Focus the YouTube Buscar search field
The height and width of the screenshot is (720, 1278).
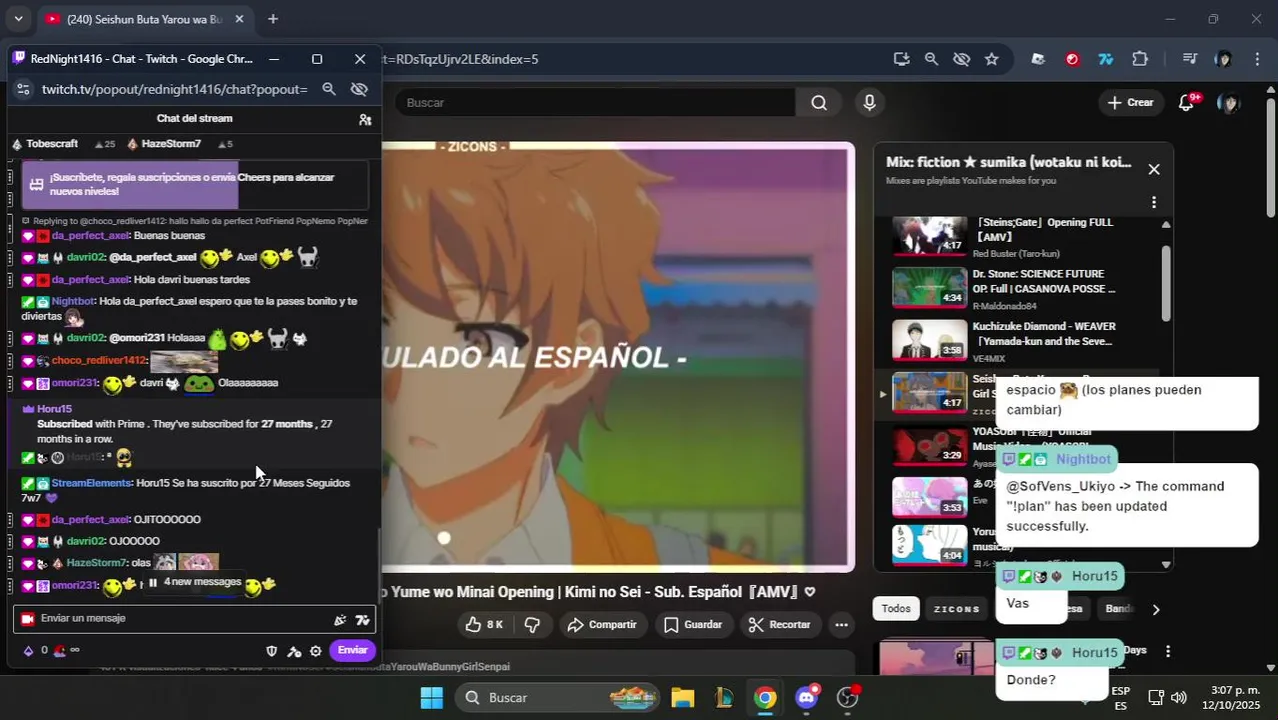[x=595, y=102]
